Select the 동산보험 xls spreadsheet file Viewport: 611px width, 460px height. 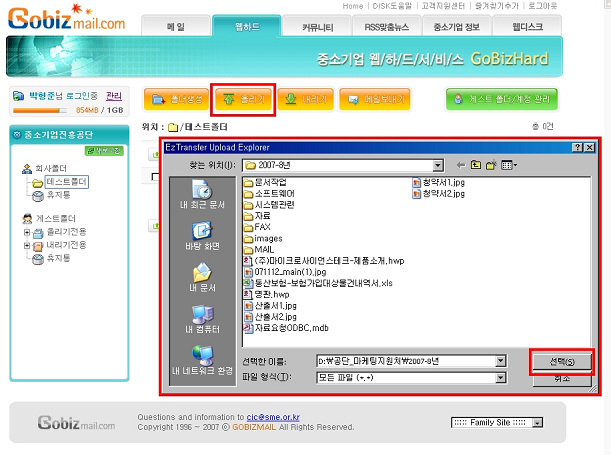[x=318, y=283]
